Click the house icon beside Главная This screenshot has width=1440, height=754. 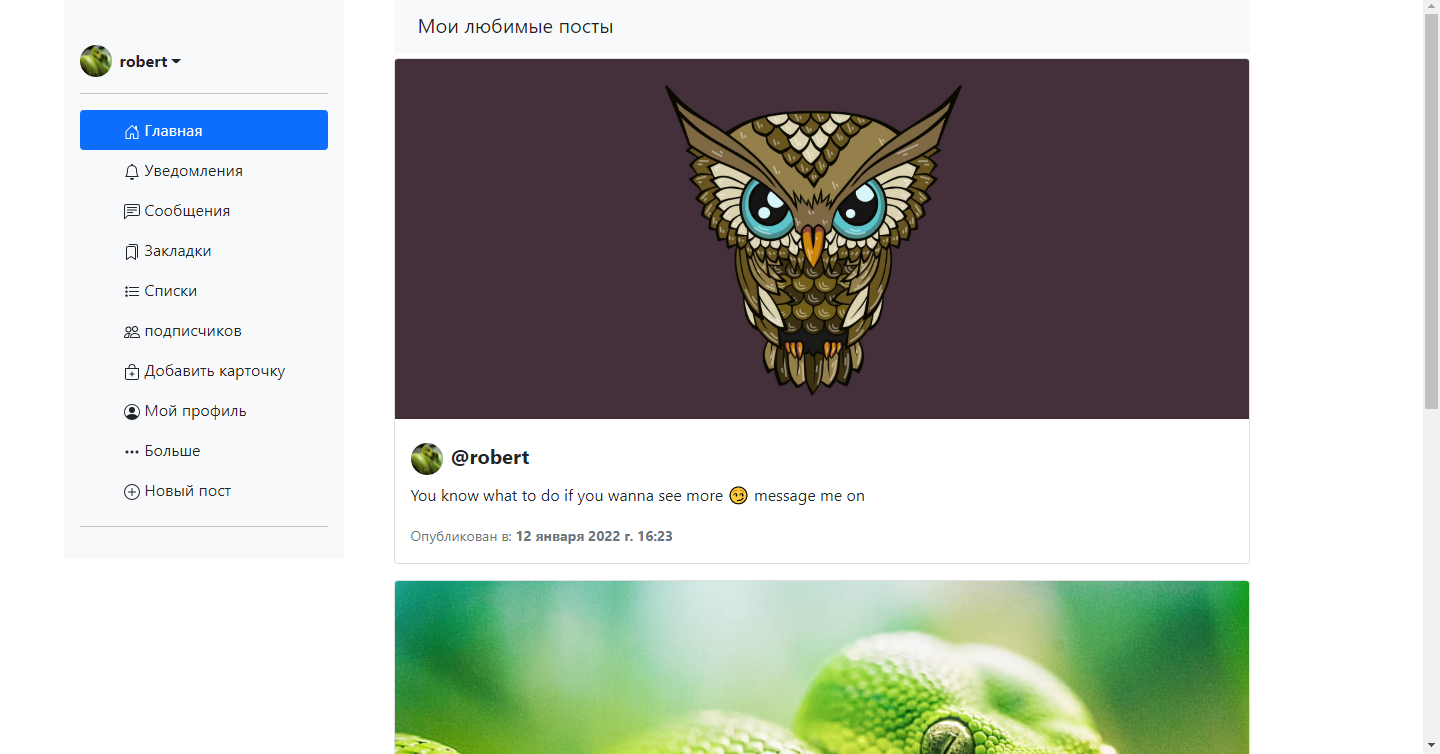pos(132,131)
